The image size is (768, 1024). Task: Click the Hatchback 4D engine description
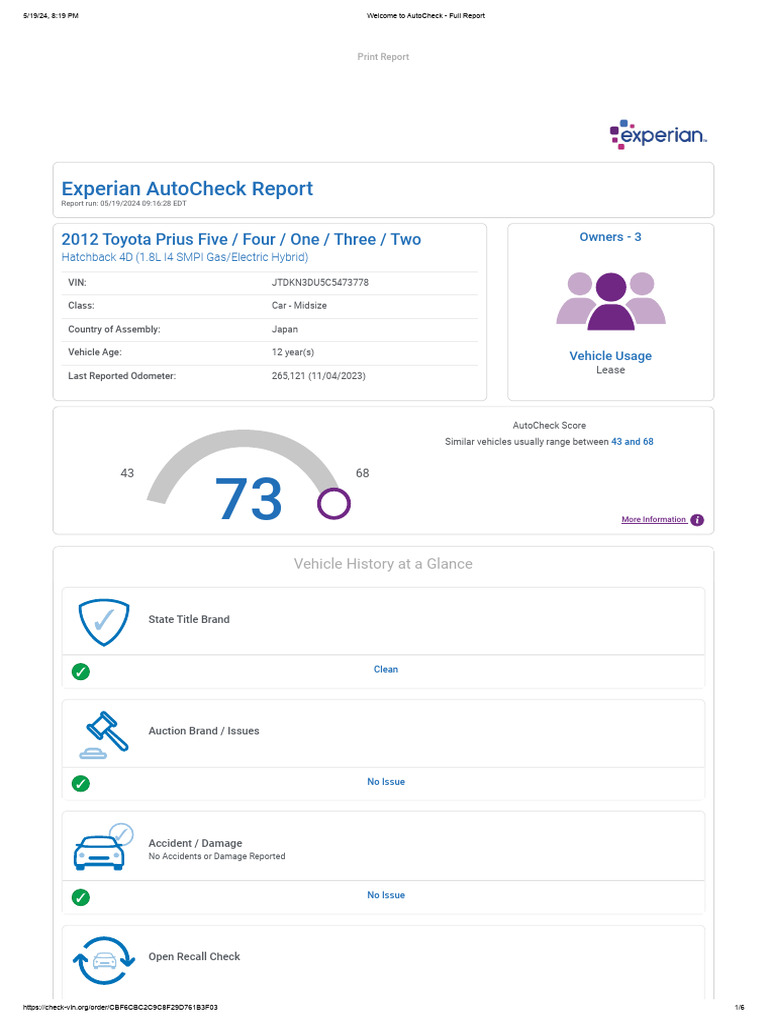click(x=185, y=257)
